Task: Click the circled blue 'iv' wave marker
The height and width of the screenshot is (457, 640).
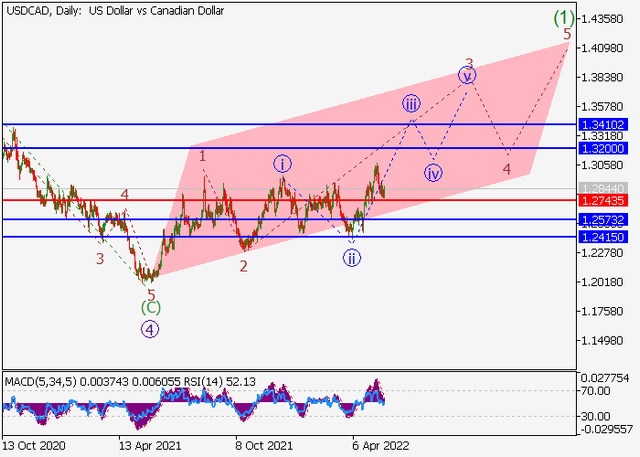Action: (x=433, y=173)
